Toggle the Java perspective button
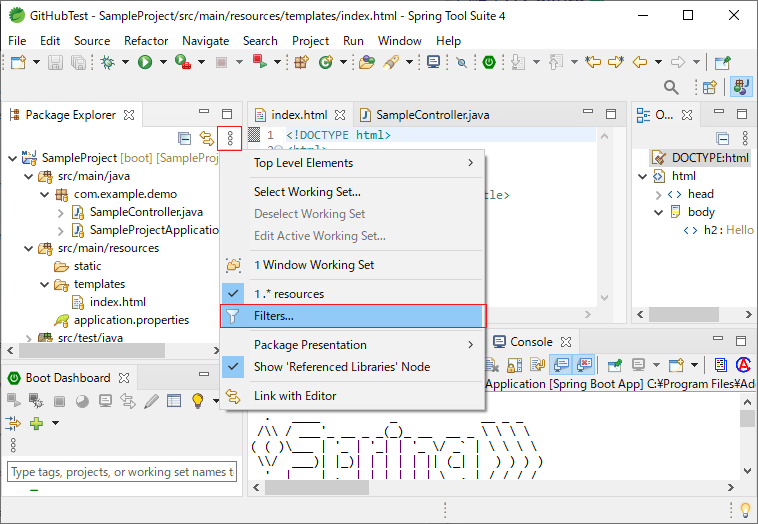Image resolution: width=758 pixels, height=524 pixels. 741,87
